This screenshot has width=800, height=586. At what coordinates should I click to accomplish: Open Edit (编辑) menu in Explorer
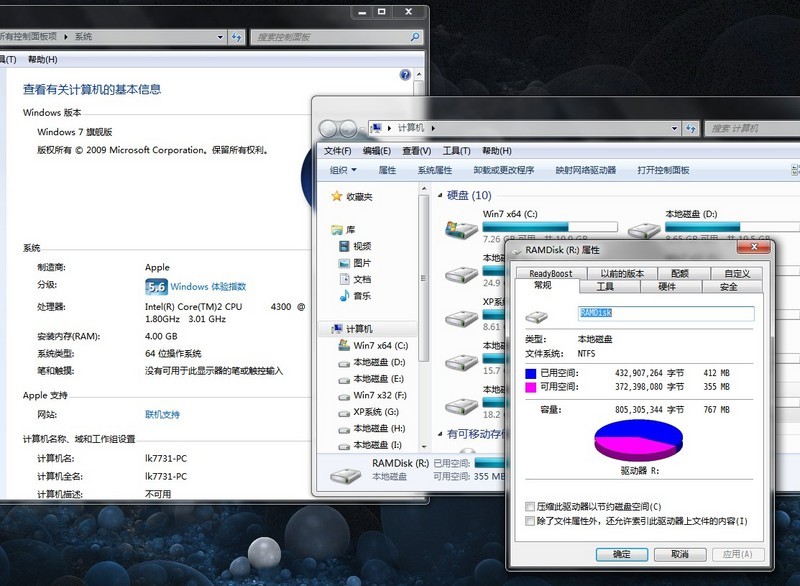point(377,151)
